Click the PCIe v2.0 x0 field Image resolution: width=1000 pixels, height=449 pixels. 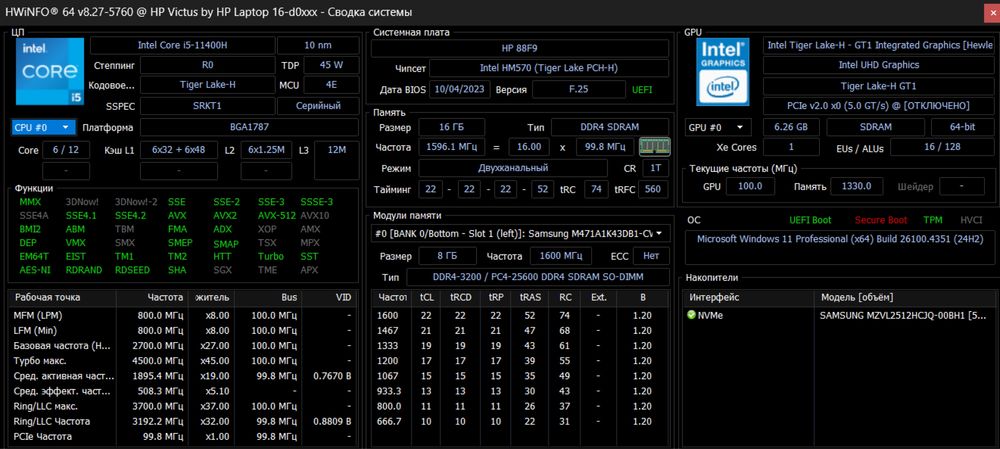[x=878, y=106]
